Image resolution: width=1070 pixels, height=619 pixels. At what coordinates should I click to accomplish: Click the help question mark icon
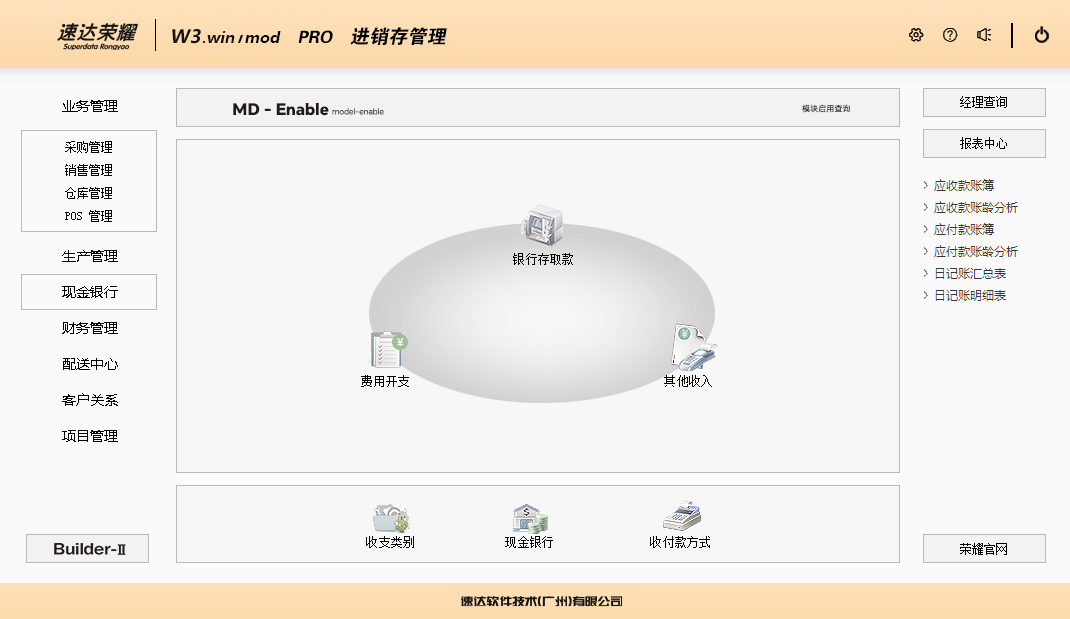[x=950, y=35]
